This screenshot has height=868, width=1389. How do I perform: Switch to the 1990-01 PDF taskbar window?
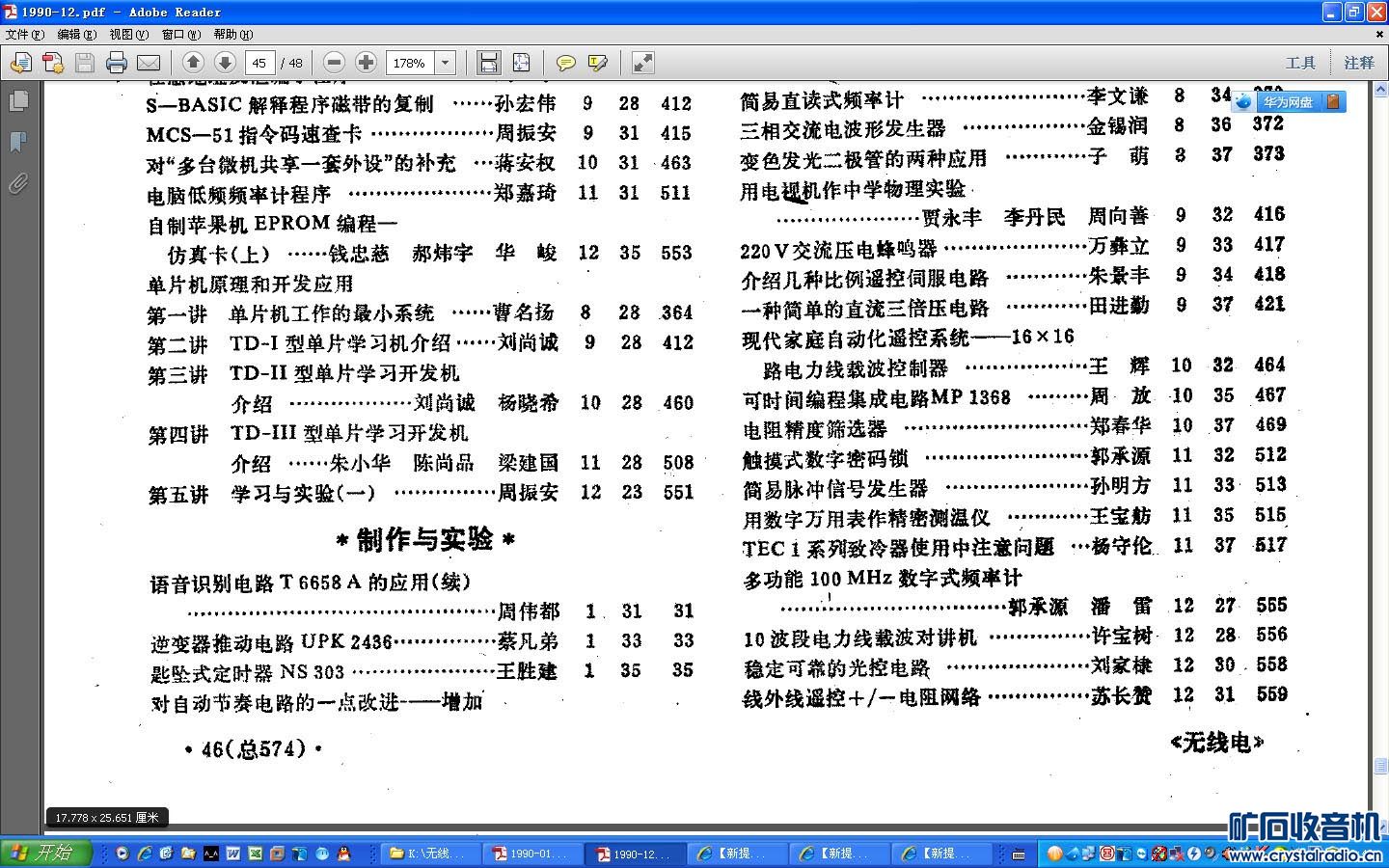[532, 854]
